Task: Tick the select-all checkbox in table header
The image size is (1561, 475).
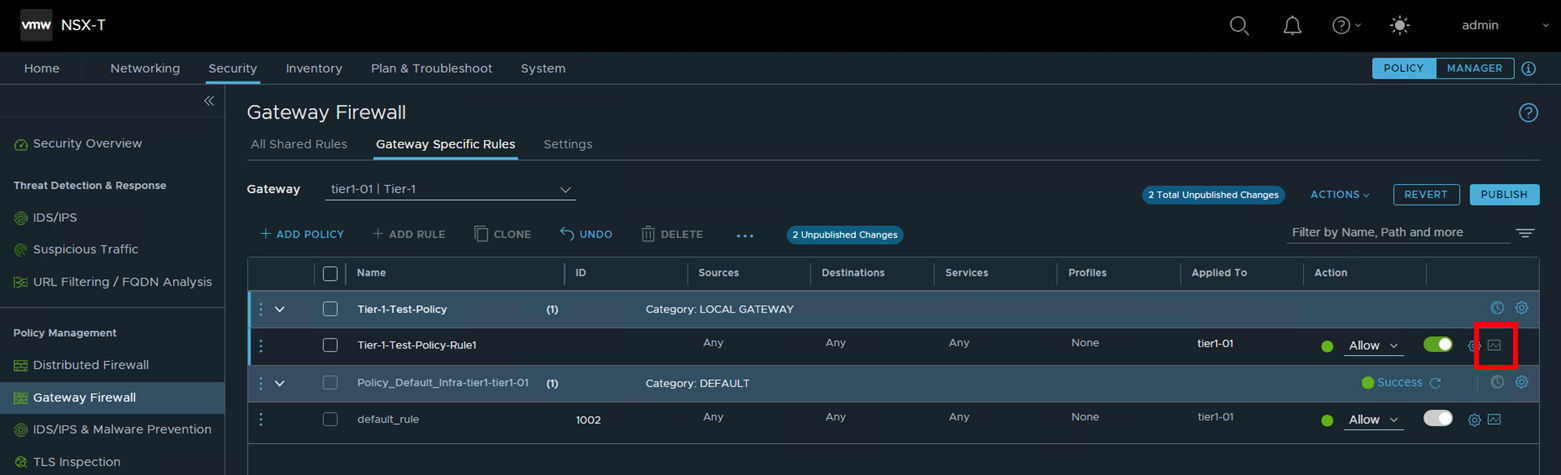Action: tap(330, 273)
